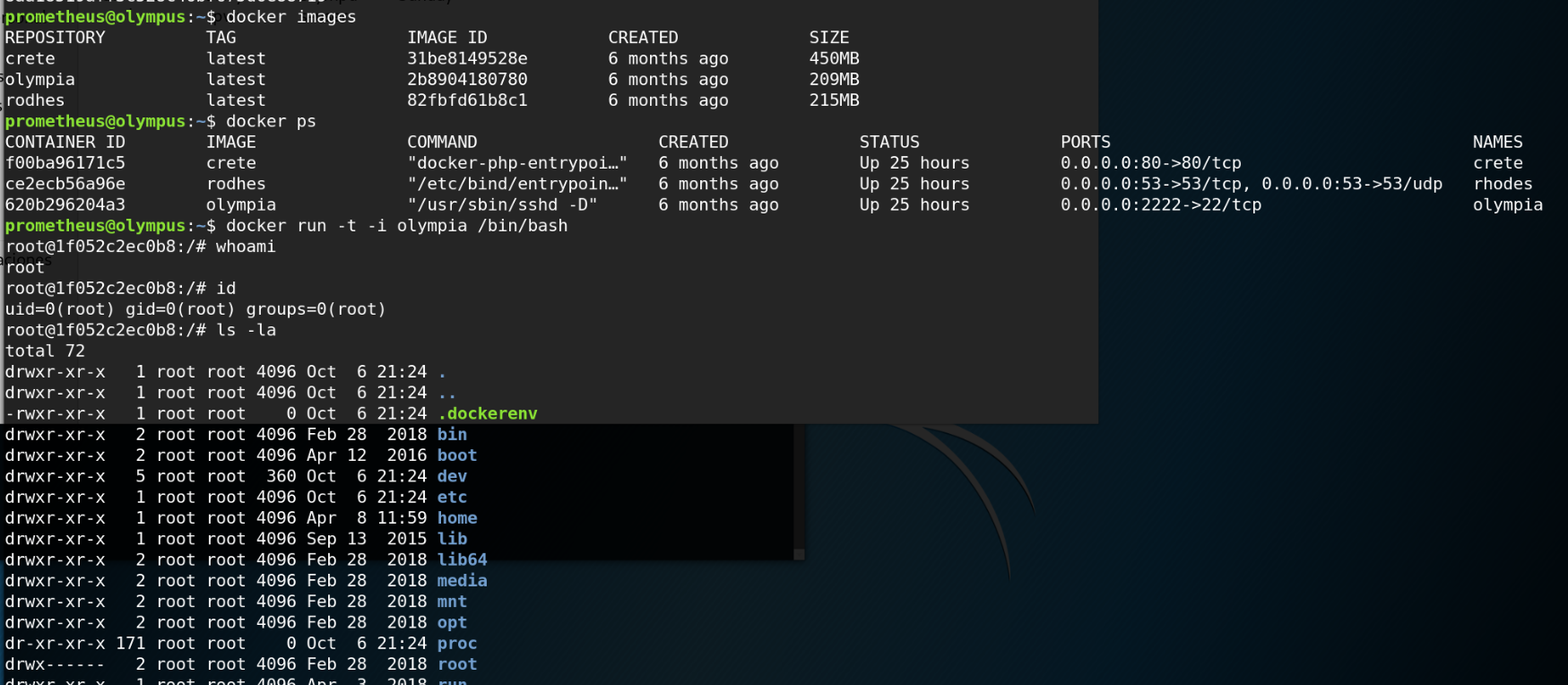Click the 450MB size value
Viewport: 1568px width, 685px height.
tap(834, 58)
